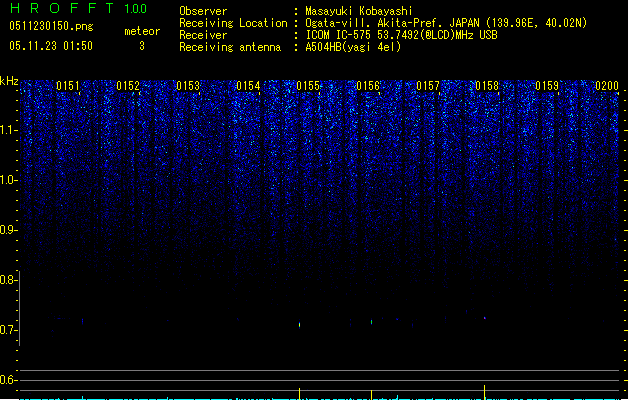629x400 pixels.
Task: Click the yellow spike below 0155 echo
Action: pyautogui.click(x=300, y=394)
